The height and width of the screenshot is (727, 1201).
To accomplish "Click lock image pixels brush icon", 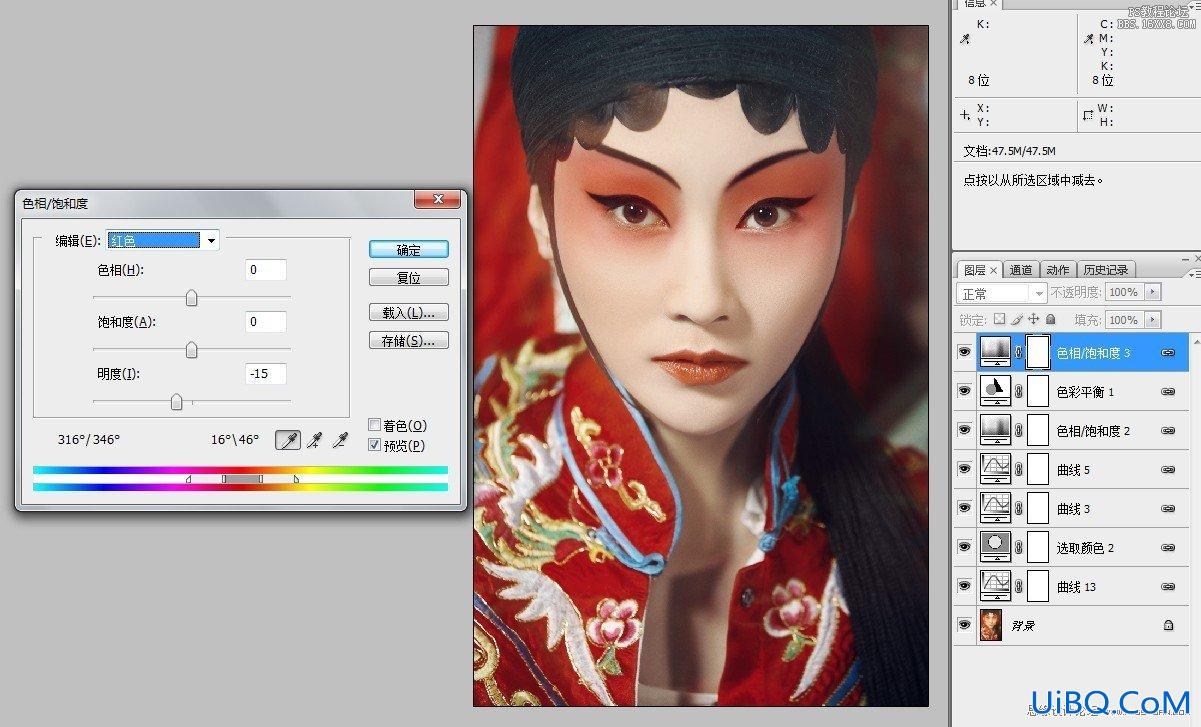I will (x=1016, y=319).
